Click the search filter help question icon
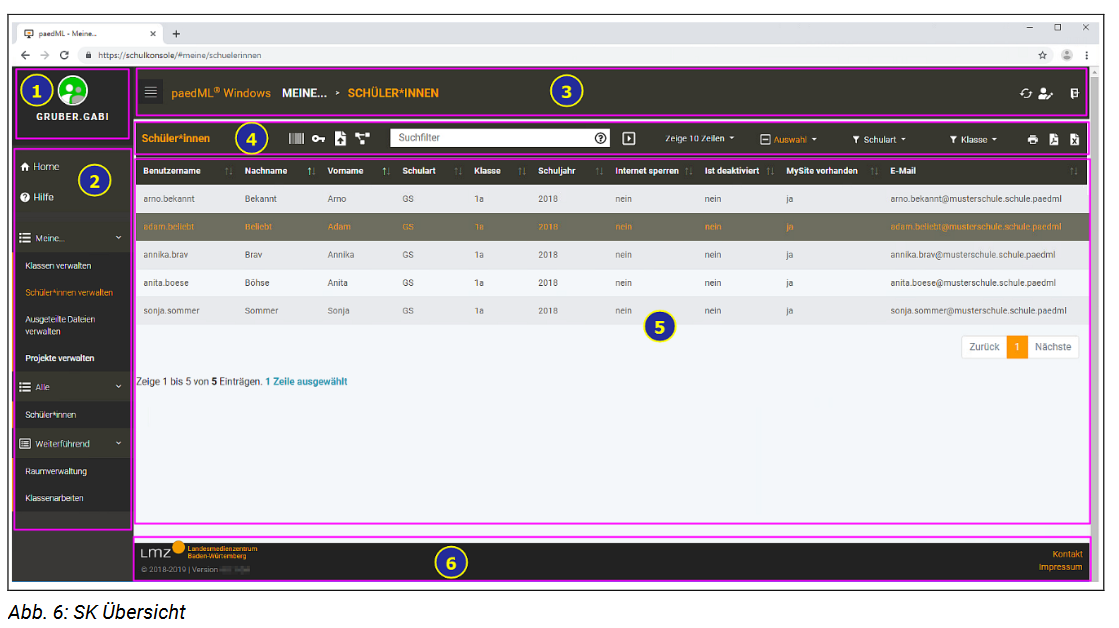This screenshot has height=628, width=1119. pos(601,138)
